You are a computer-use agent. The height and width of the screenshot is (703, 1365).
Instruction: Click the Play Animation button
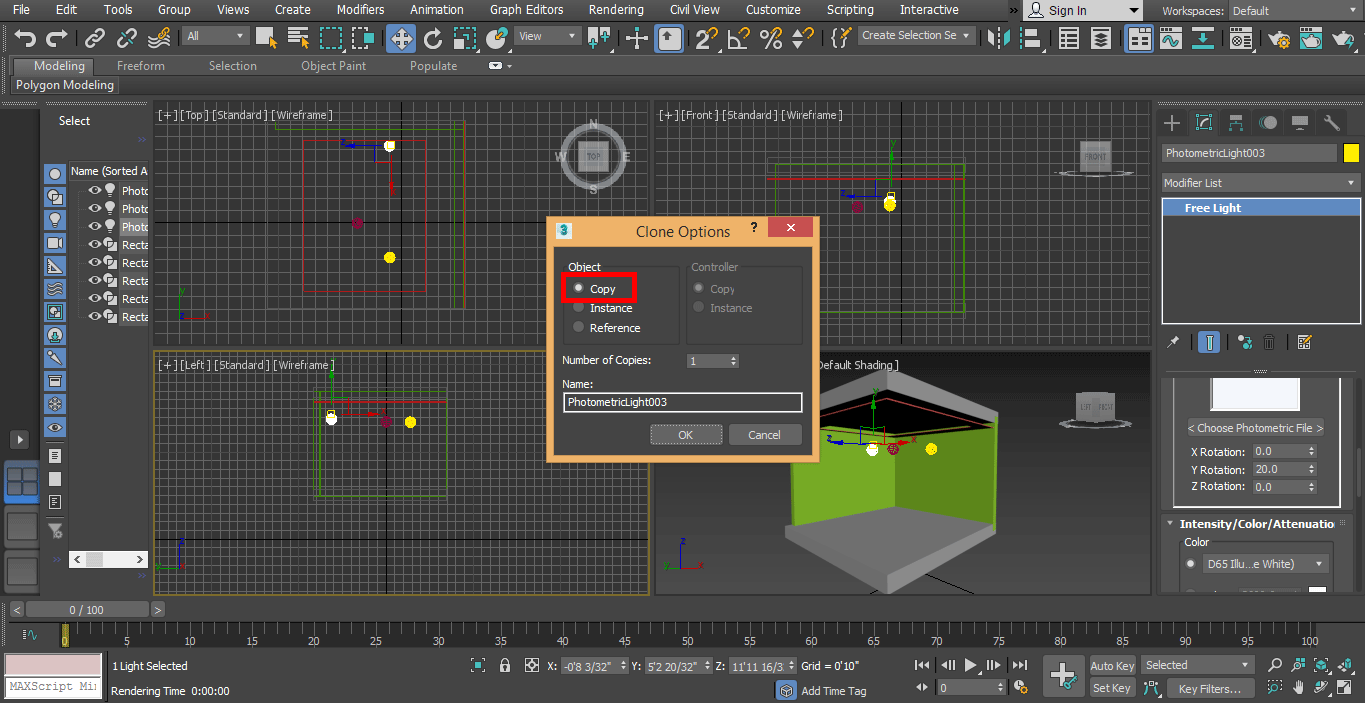tap(970, 665)
